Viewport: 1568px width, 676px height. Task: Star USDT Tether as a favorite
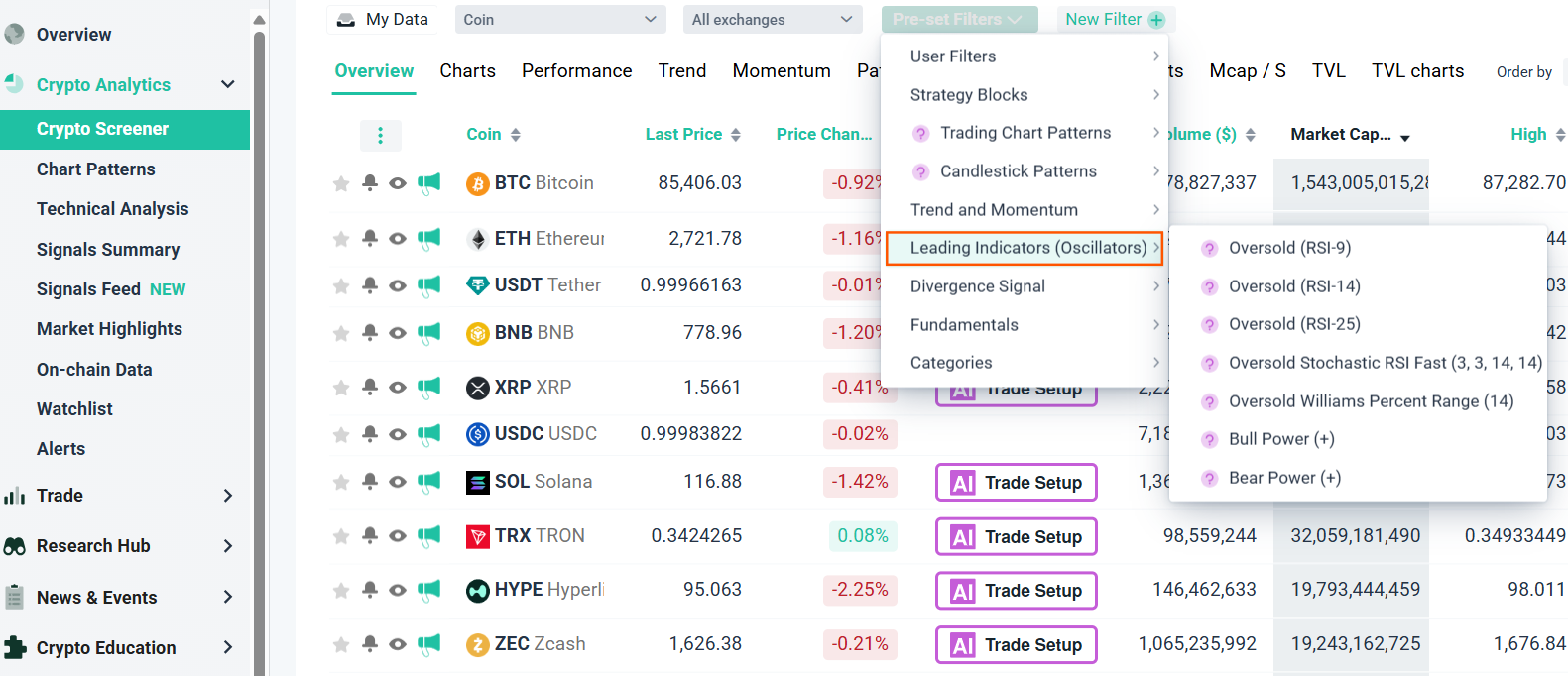point(341,285)
